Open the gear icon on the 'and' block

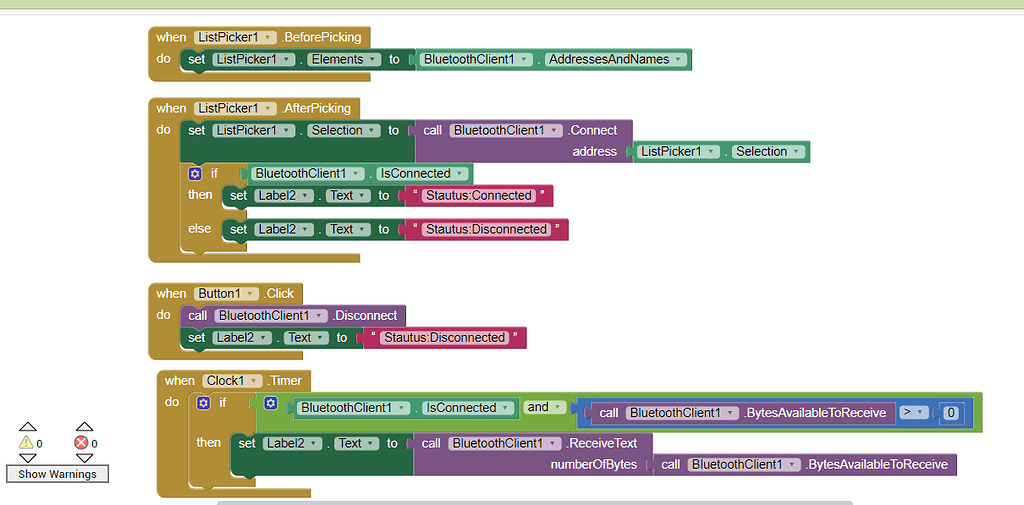coord(271,402)
